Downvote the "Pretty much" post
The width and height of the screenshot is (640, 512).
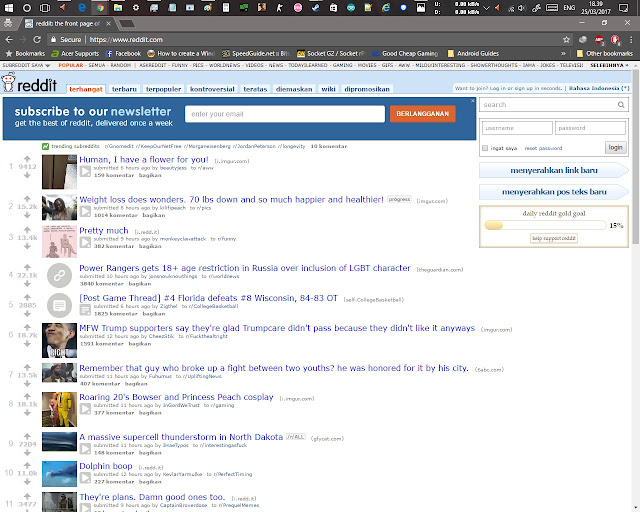click(27, 246)
